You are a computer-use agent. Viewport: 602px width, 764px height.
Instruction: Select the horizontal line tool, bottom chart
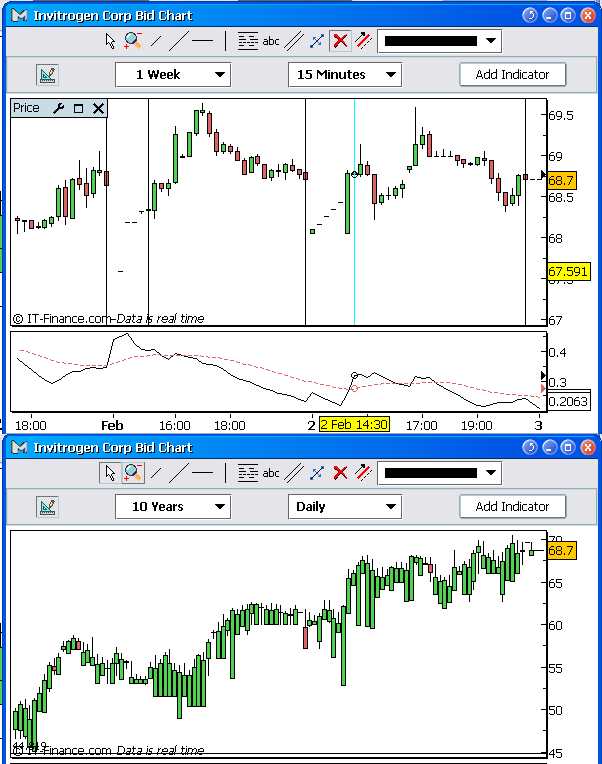(x=203, y=473)
